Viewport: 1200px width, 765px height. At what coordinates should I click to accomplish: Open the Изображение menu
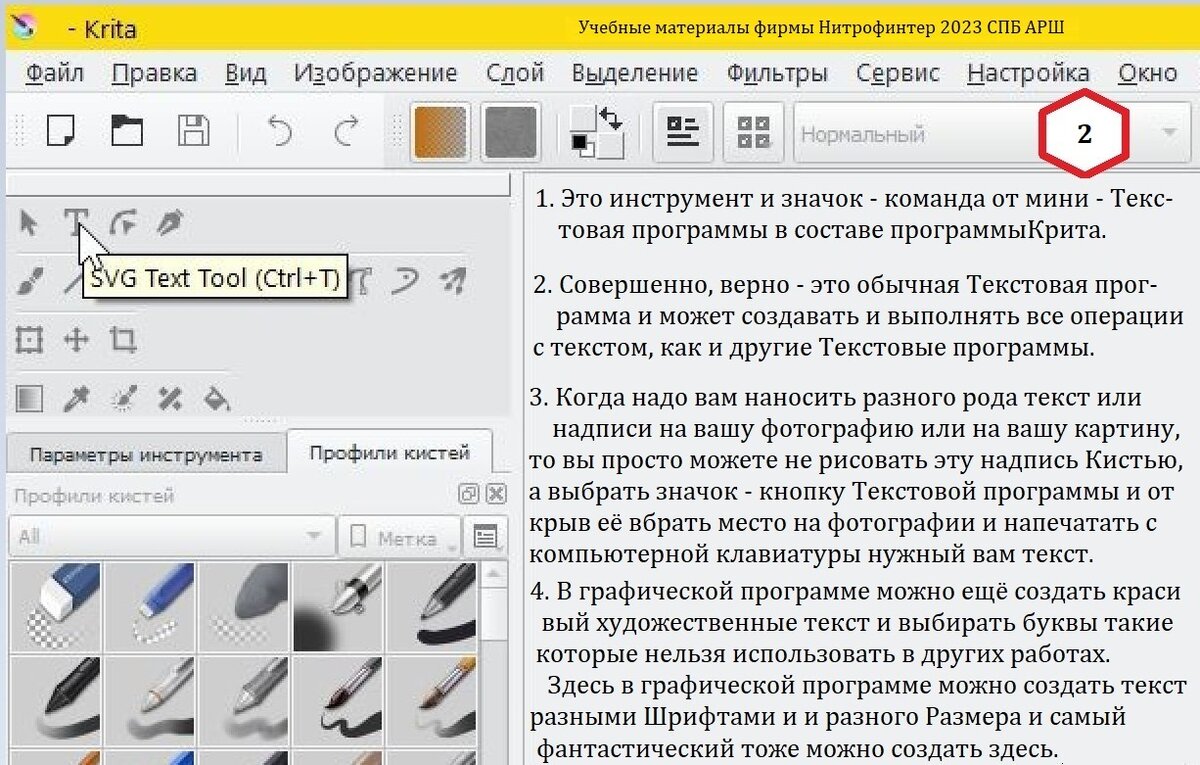coord(376,73)
